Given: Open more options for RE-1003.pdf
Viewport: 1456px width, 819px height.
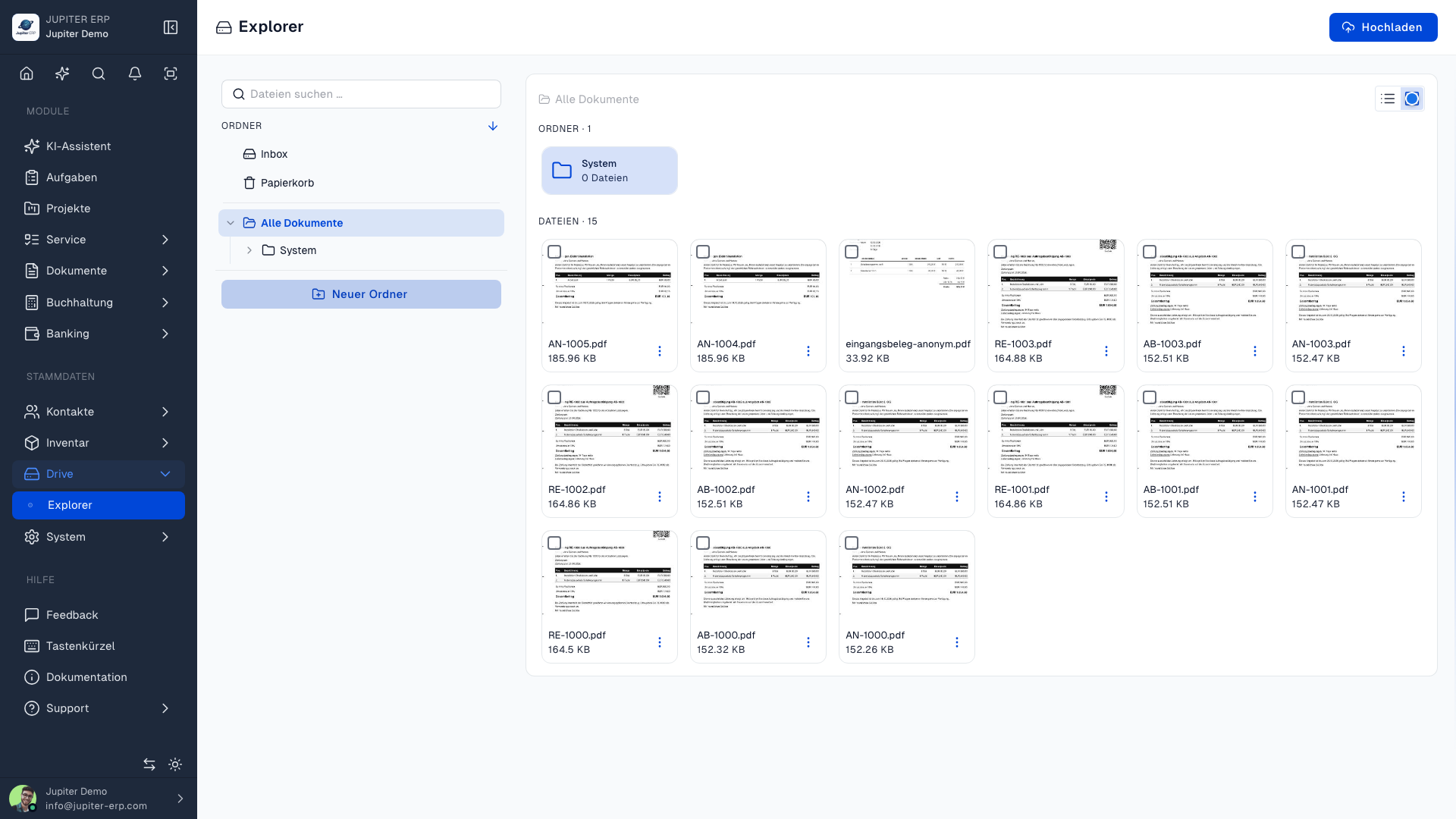Looking at the screenshot, I should pyautogui.click(x=1106, y=351).
